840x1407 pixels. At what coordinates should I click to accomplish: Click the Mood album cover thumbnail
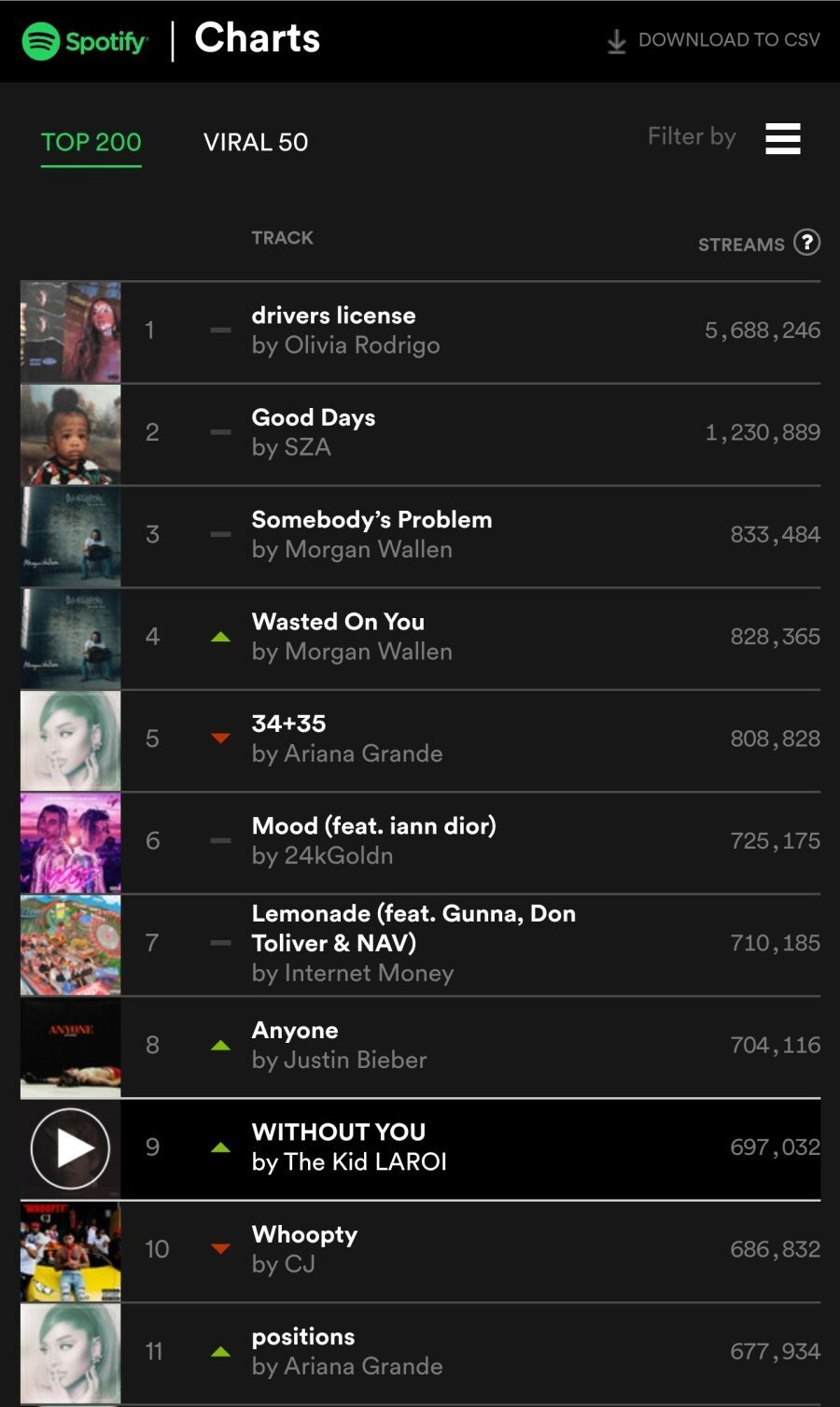(x=71, y=842)
